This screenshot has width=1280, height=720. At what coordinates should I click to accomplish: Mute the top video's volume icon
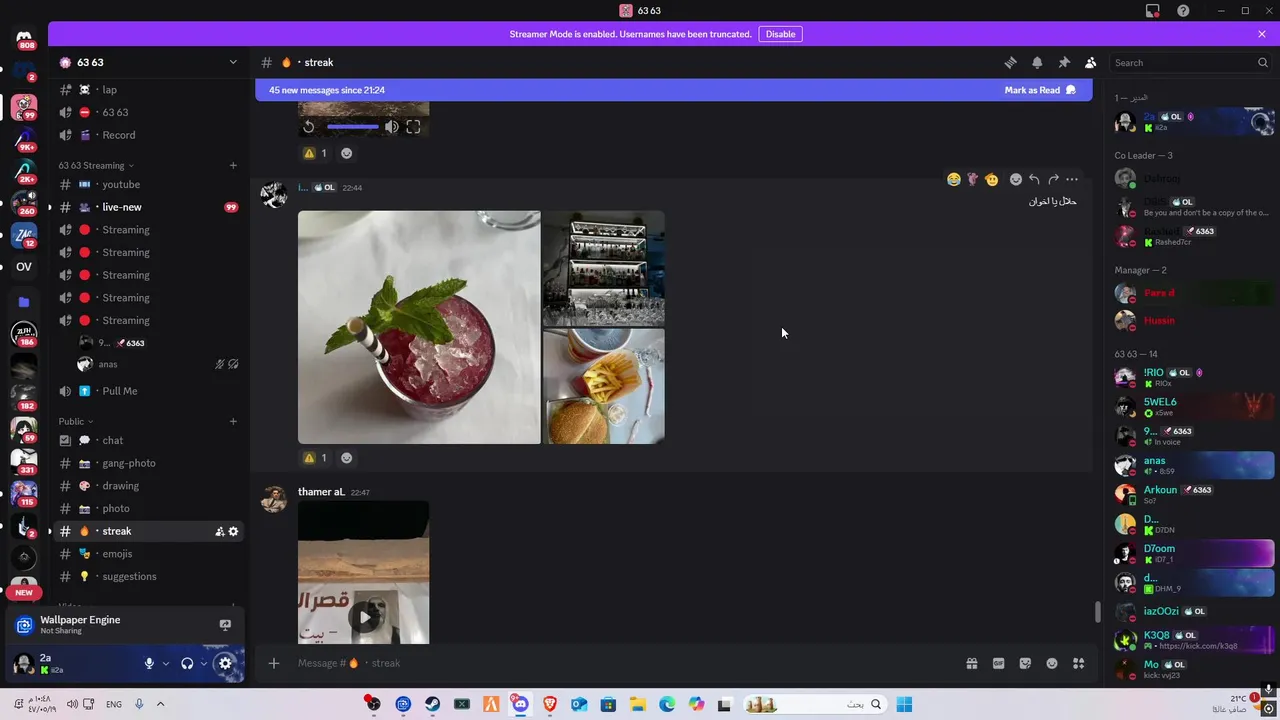pyautogui.click(x=392, y=127)
